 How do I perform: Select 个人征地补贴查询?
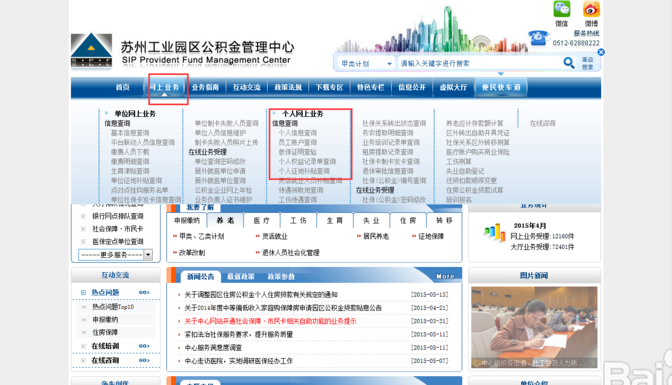[x=304, y=171]
